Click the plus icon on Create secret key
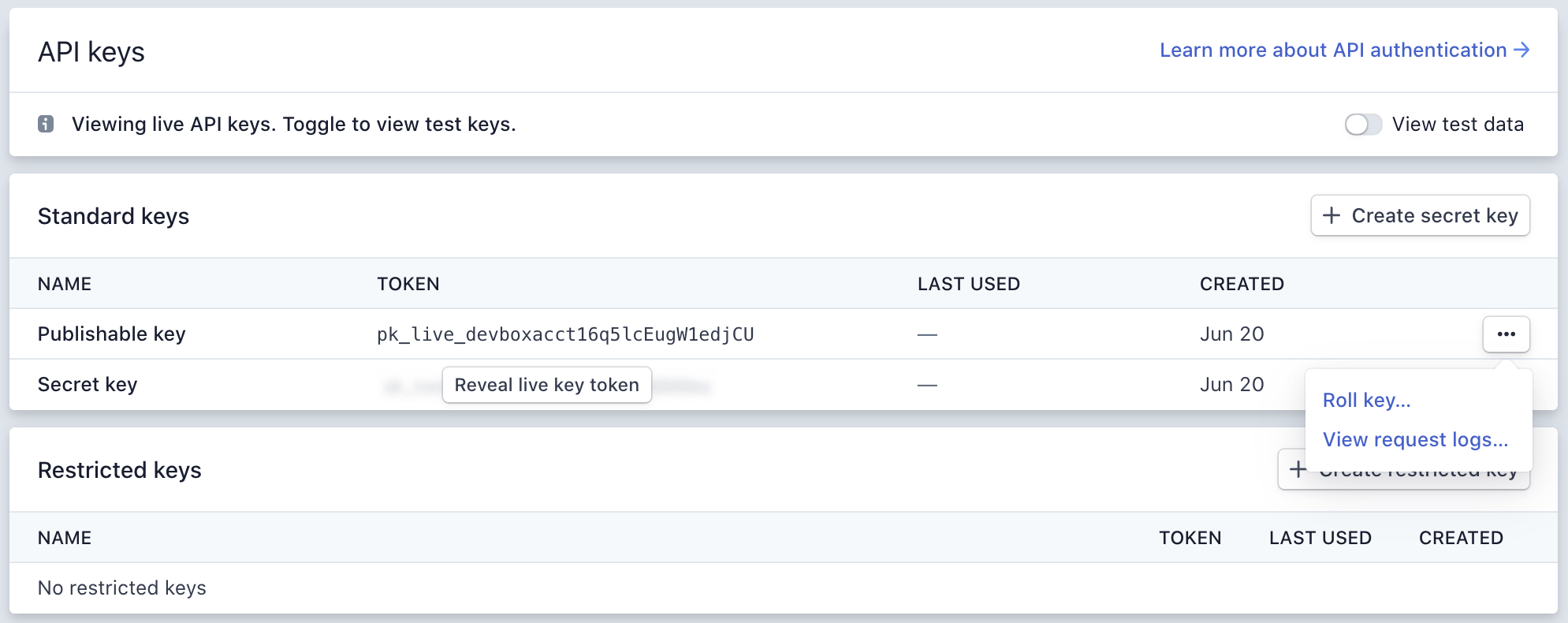The image size is (1568, 623). (x=1331, y=215)
